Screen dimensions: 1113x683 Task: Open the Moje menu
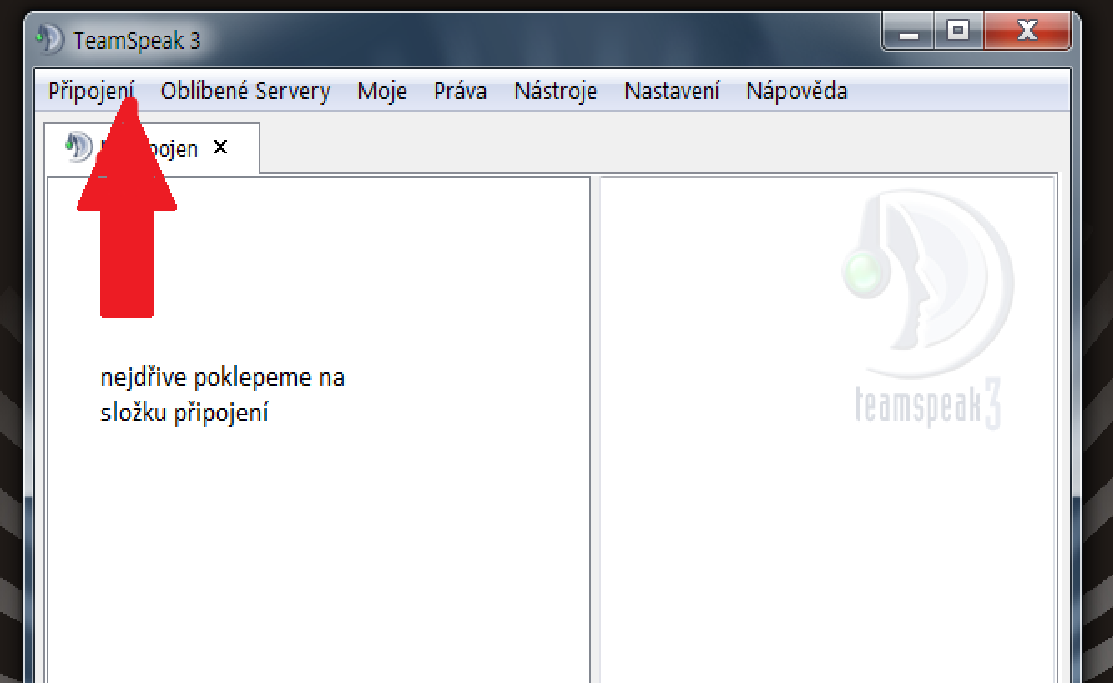382,92
